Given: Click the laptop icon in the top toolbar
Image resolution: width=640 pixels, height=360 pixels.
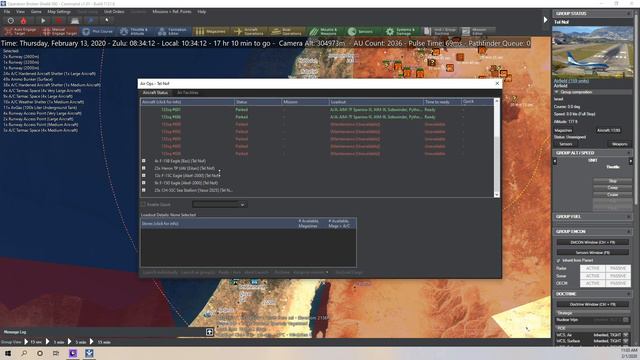Looking at the screenshot, I should pos(75,20).
